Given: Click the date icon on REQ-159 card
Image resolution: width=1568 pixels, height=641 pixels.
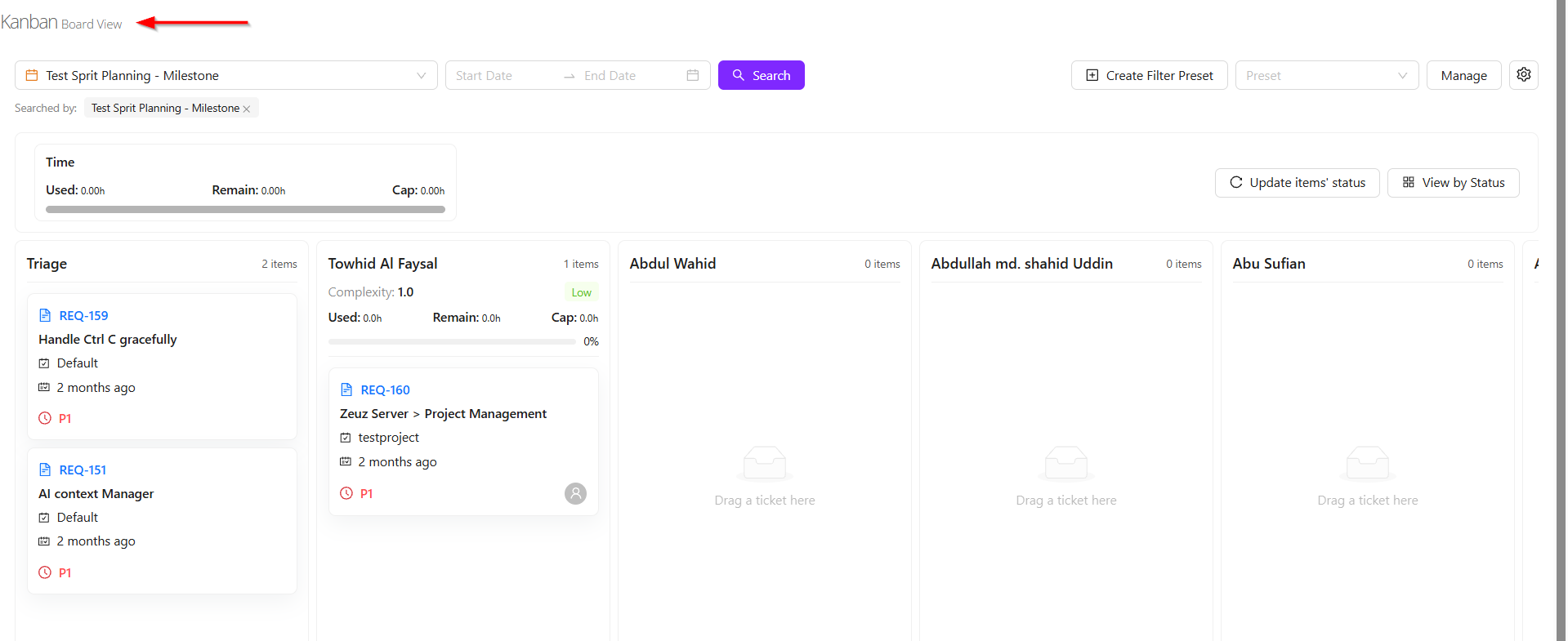Looking at the screenshot, I should pyautogui.click(x=44, y=387).
